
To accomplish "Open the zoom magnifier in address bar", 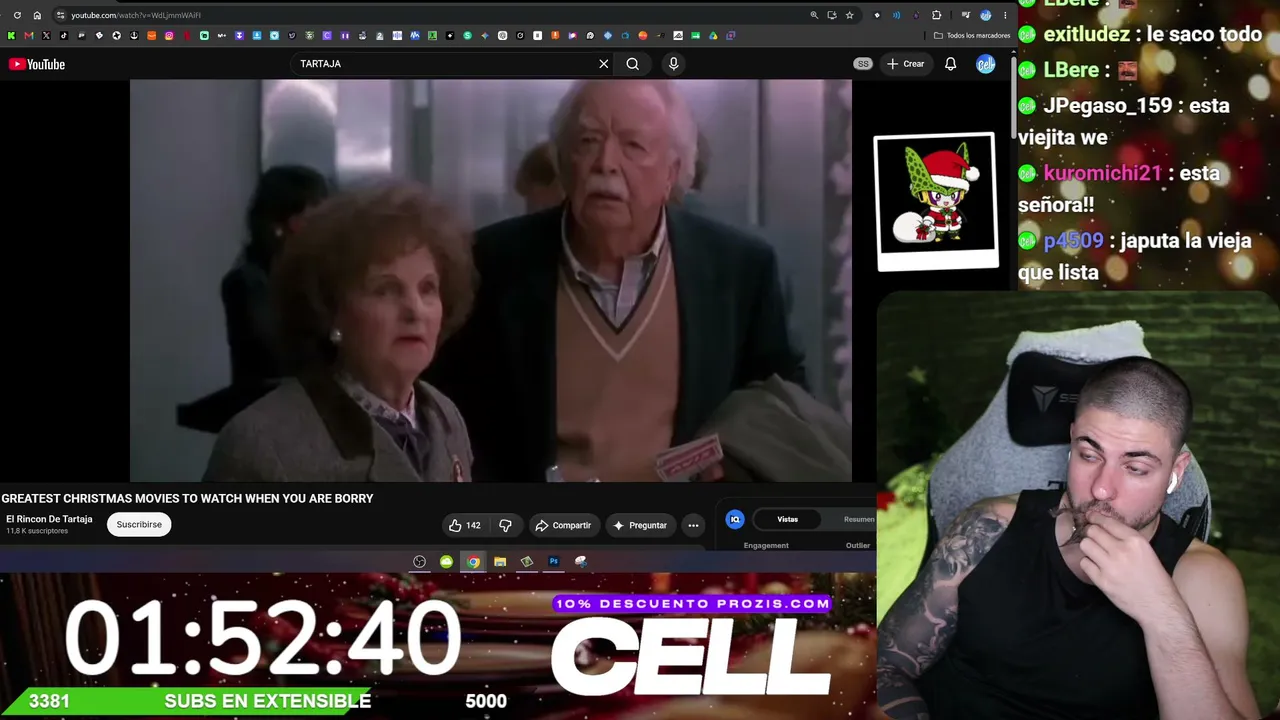I will pos(814,15).
